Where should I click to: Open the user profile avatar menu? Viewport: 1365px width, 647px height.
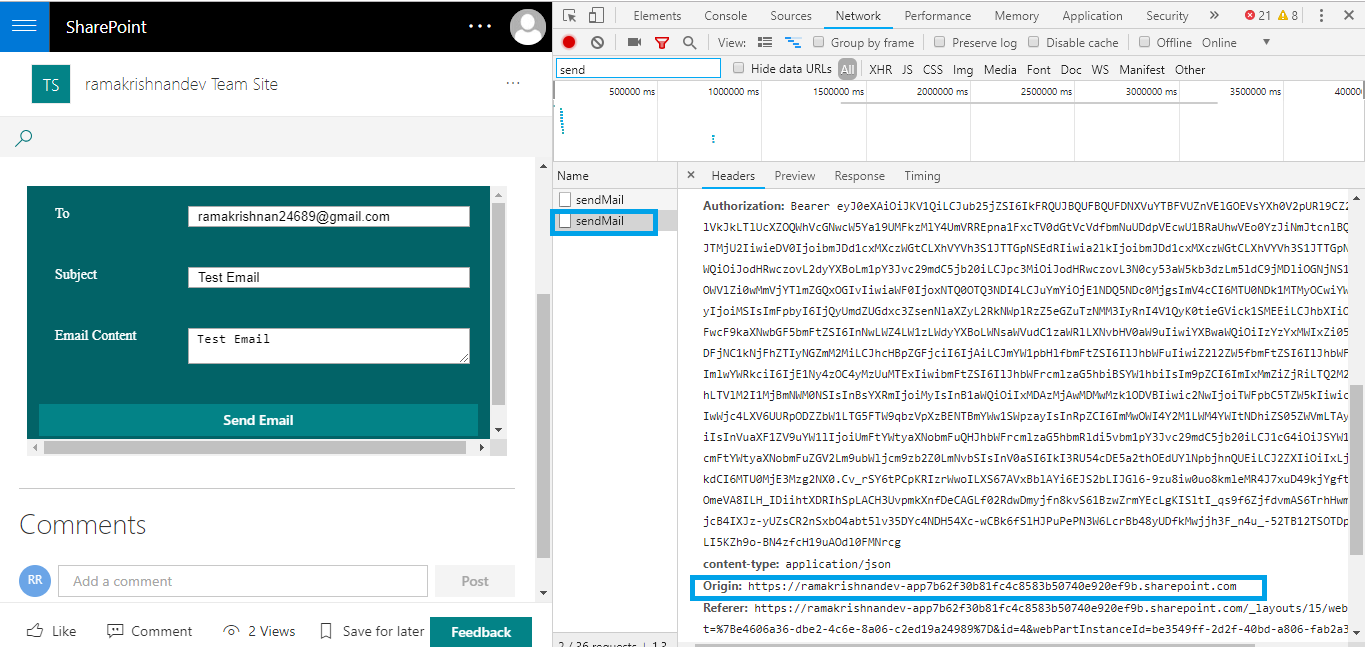point(528,26)
